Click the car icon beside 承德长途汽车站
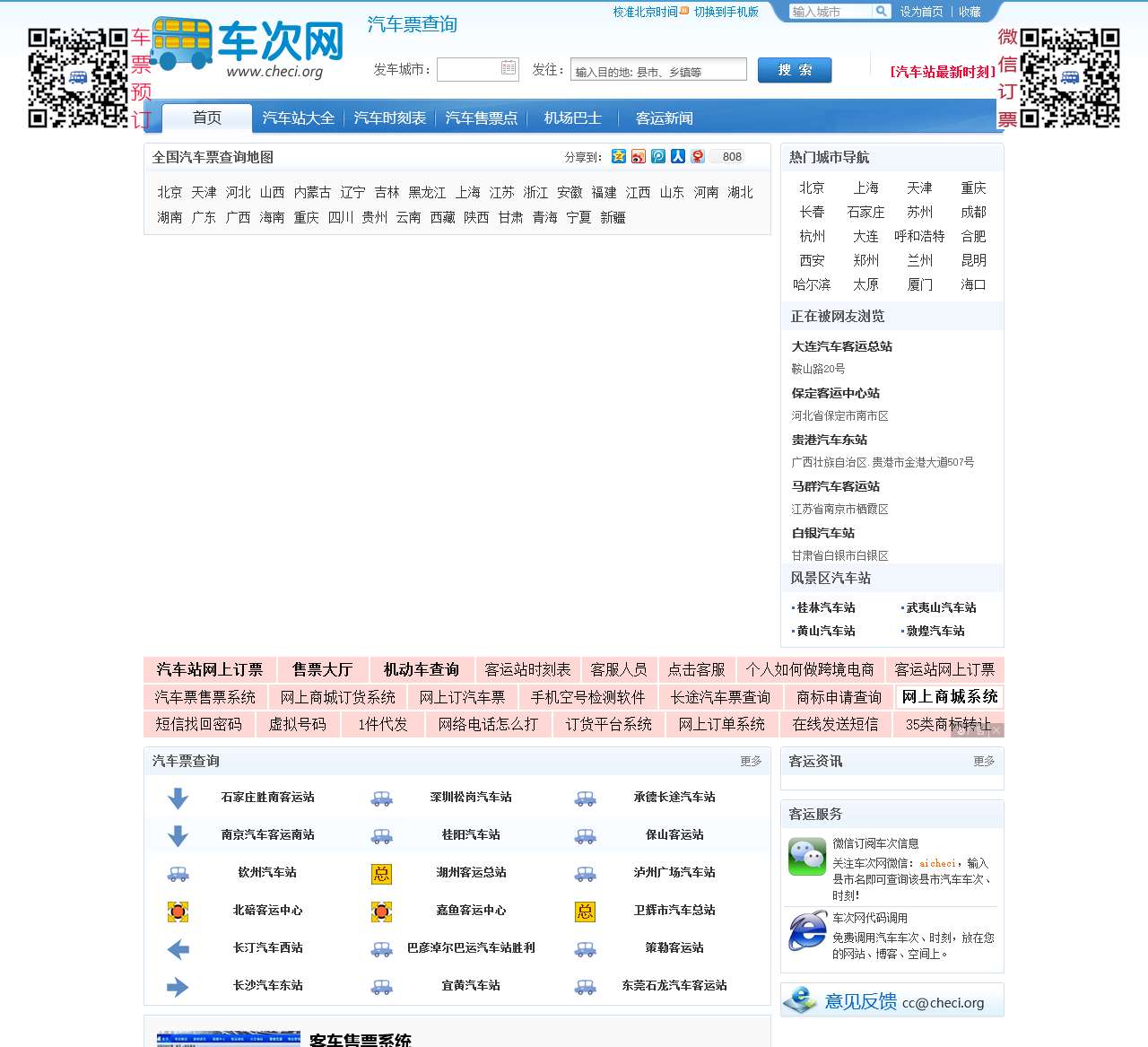This screenshot has height=1047, width=1148. (586, 798)
